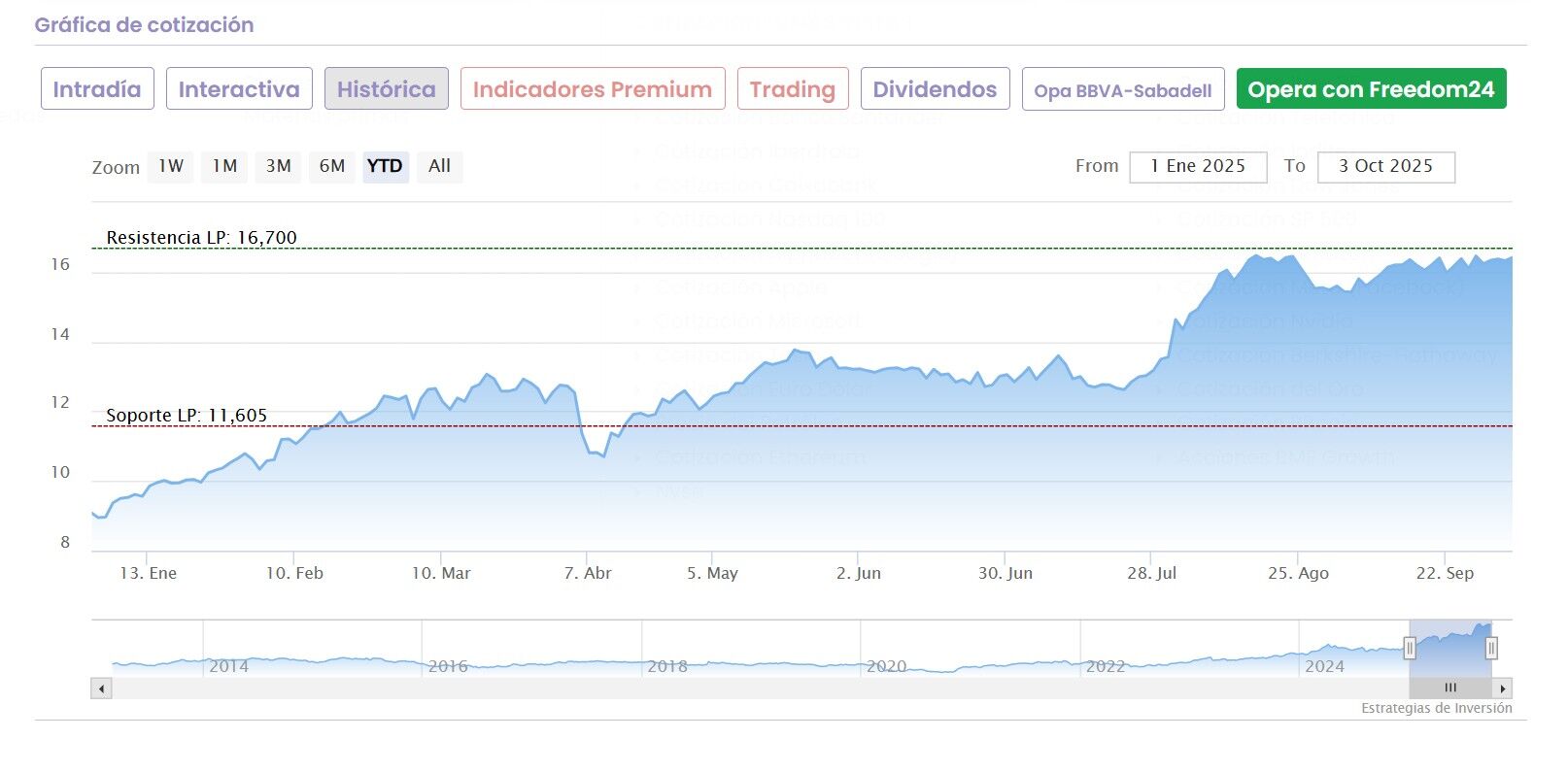1568x773 pixels.
Task: Click the navigator scrollbar thumb
Action: click(x=1450, y=689)
